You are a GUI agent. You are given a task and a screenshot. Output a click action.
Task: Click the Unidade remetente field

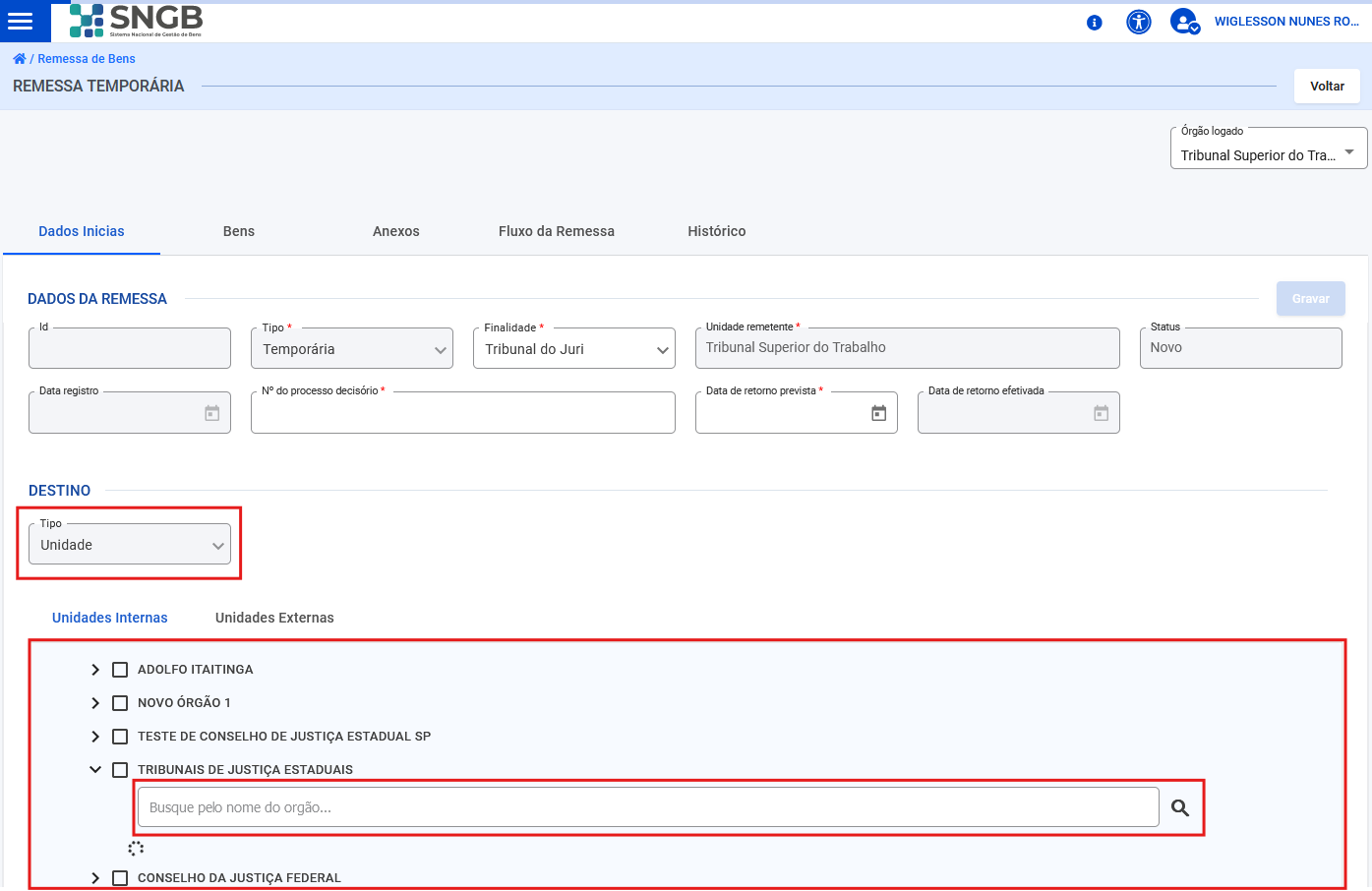(908, 348)
